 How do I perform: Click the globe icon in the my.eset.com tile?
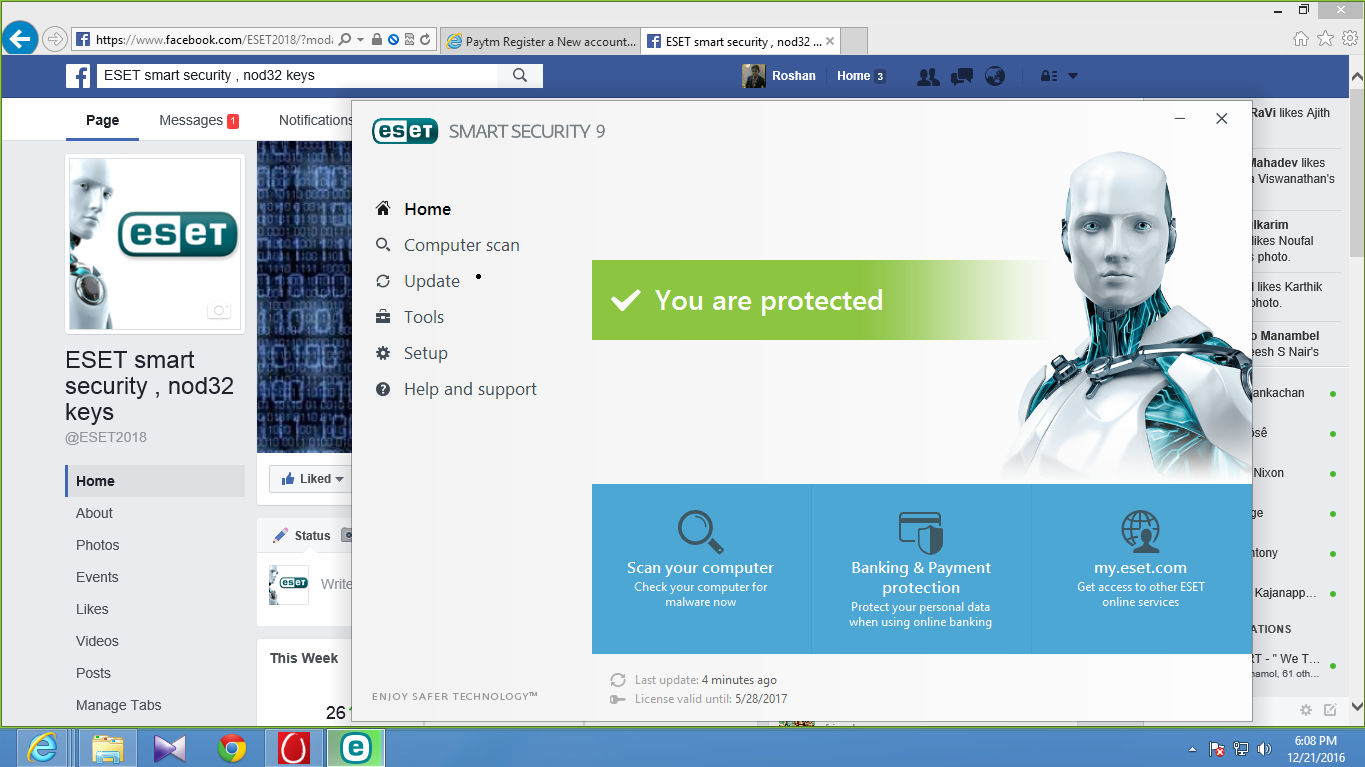pos(1141,530)
